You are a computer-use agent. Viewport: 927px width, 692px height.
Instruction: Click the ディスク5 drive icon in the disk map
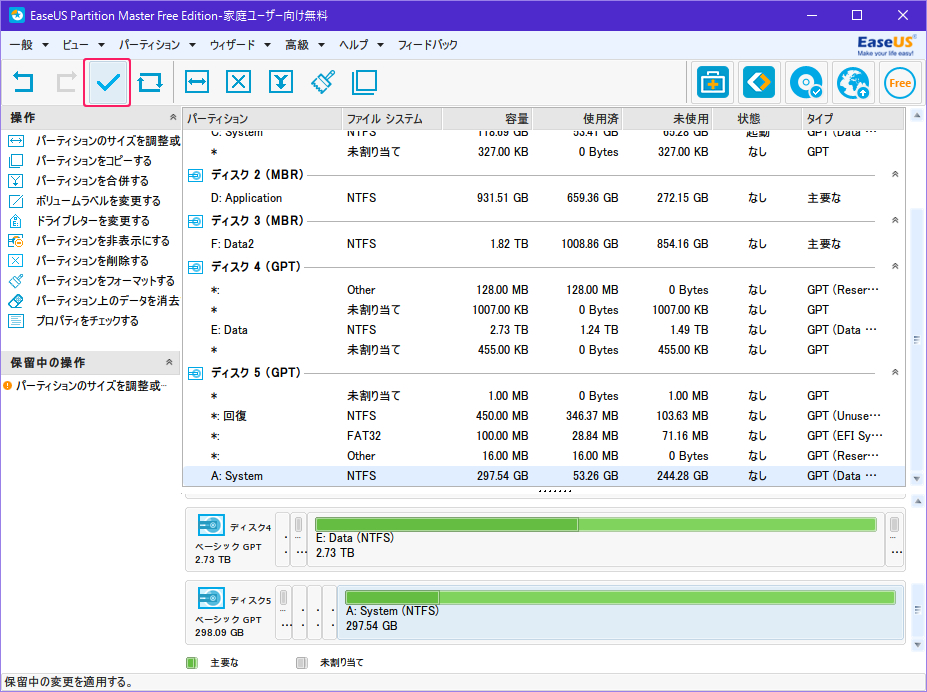(x=211, y=597)
